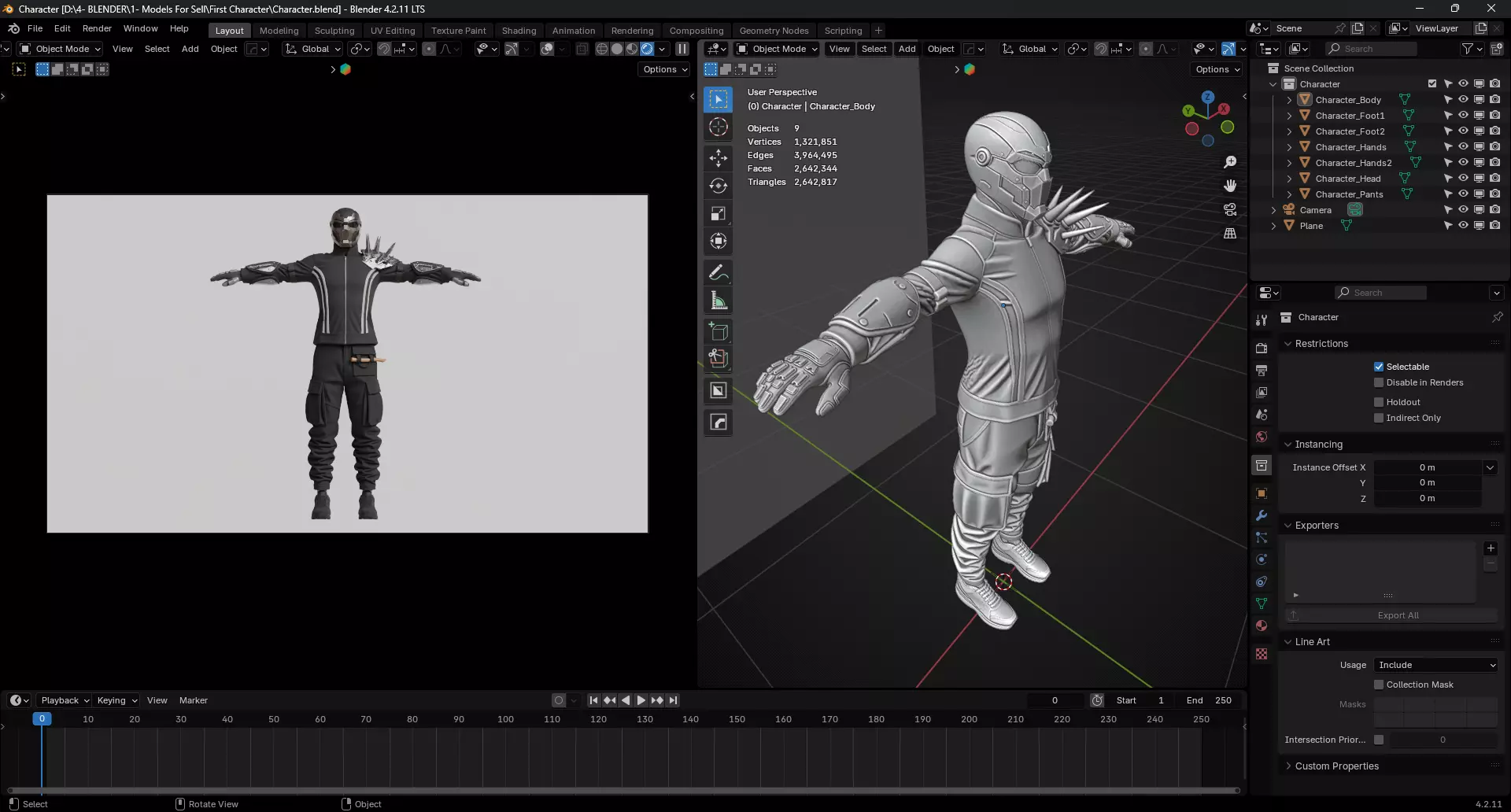Viewport: 1511px width, 812px height.
Task: Add a new exporter with plus button
Action: (x=1490, y=548)
